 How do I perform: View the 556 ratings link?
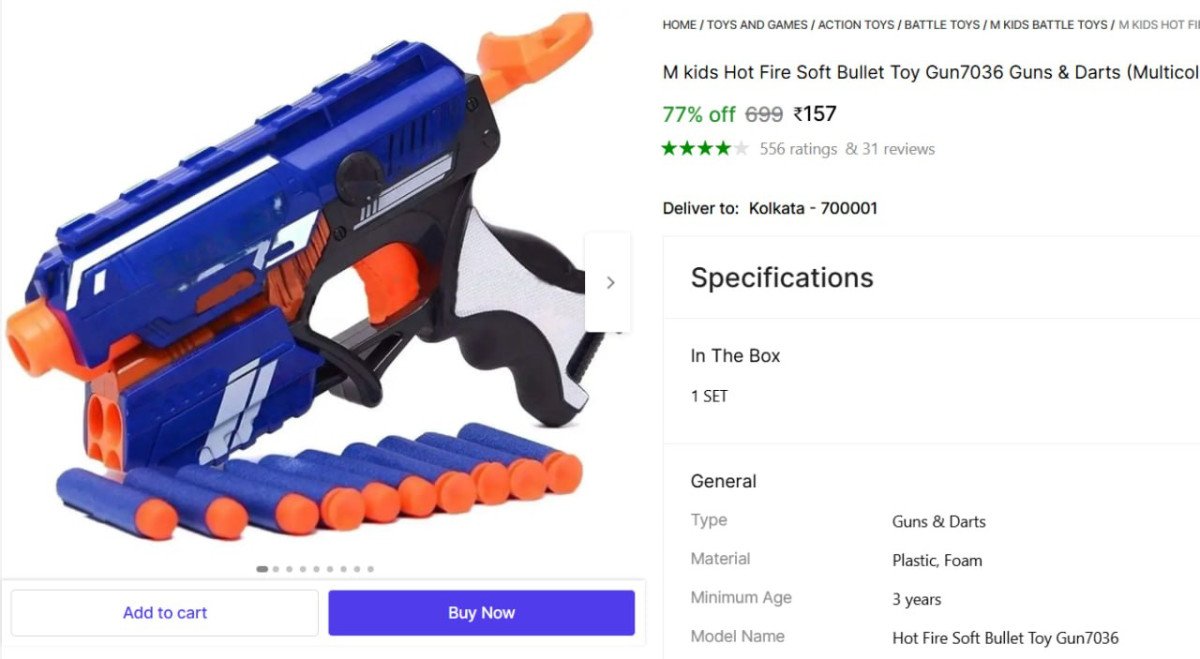point(798,149)
